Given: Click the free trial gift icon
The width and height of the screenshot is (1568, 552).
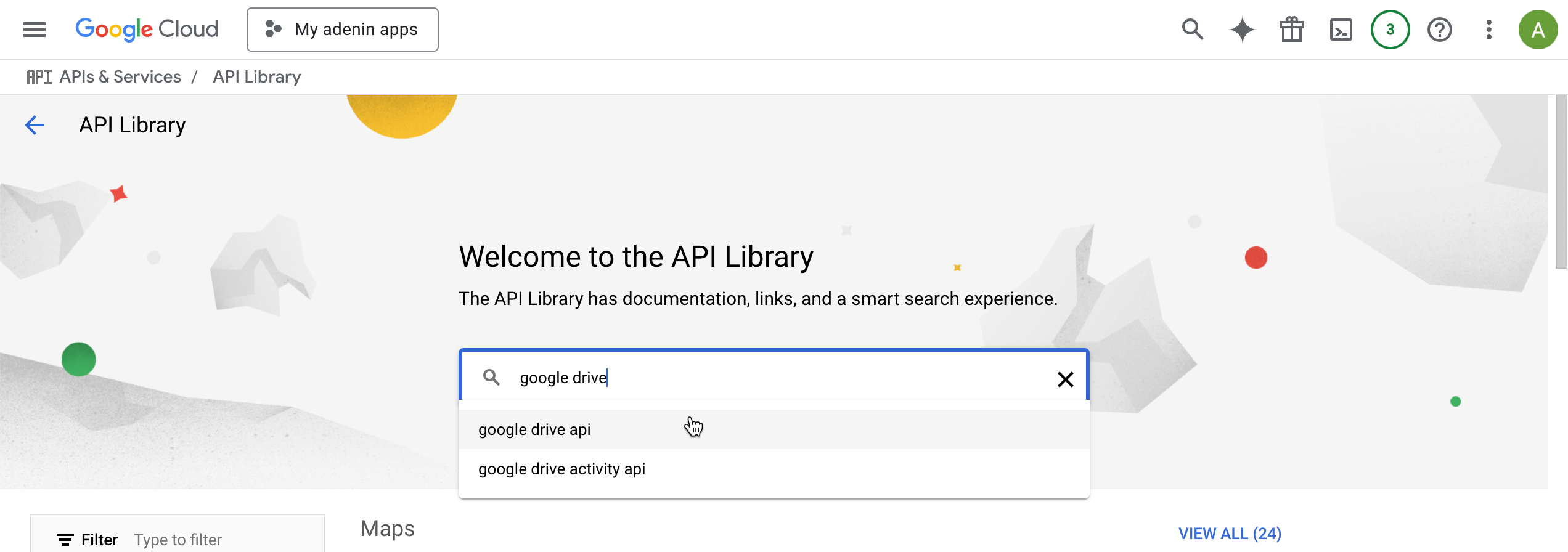Looking at the screenshot, I should pyautogui.click(x=1291, y=30).
